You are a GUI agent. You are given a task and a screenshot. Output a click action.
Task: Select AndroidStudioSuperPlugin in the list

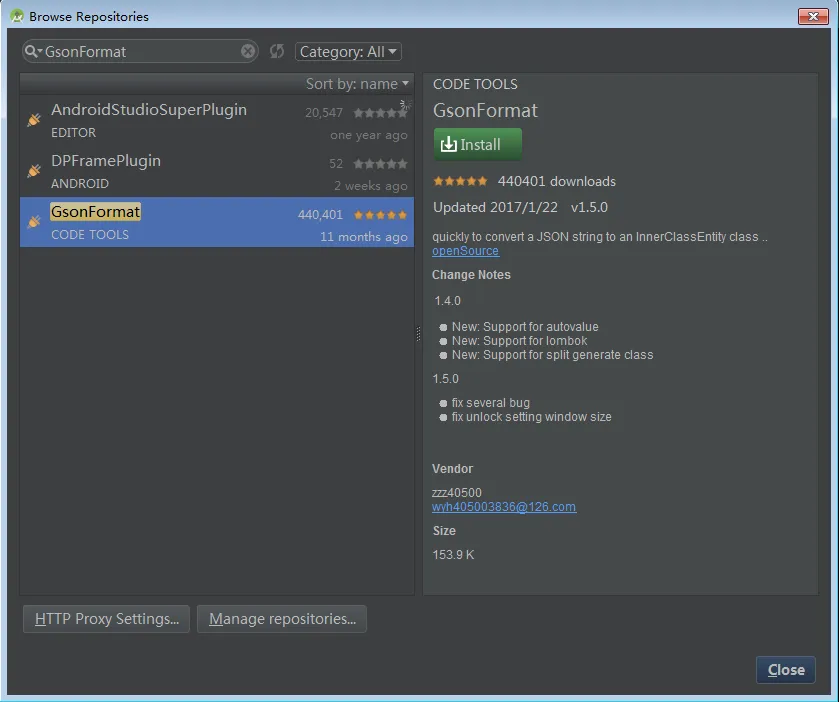[x=217, y=120]
